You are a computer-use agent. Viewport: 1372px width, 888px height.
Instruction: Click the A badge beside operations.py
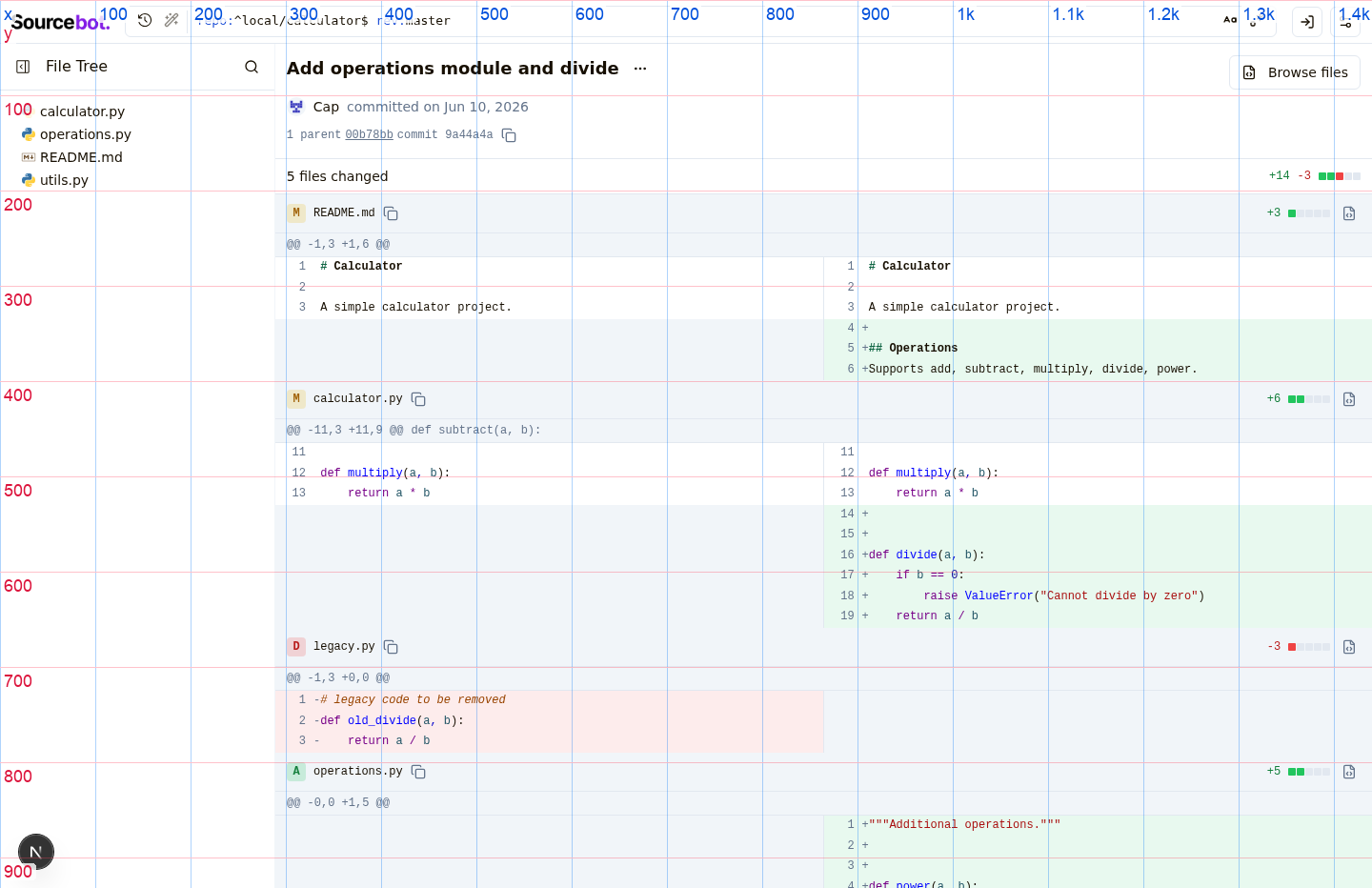(x=296, y=772)
